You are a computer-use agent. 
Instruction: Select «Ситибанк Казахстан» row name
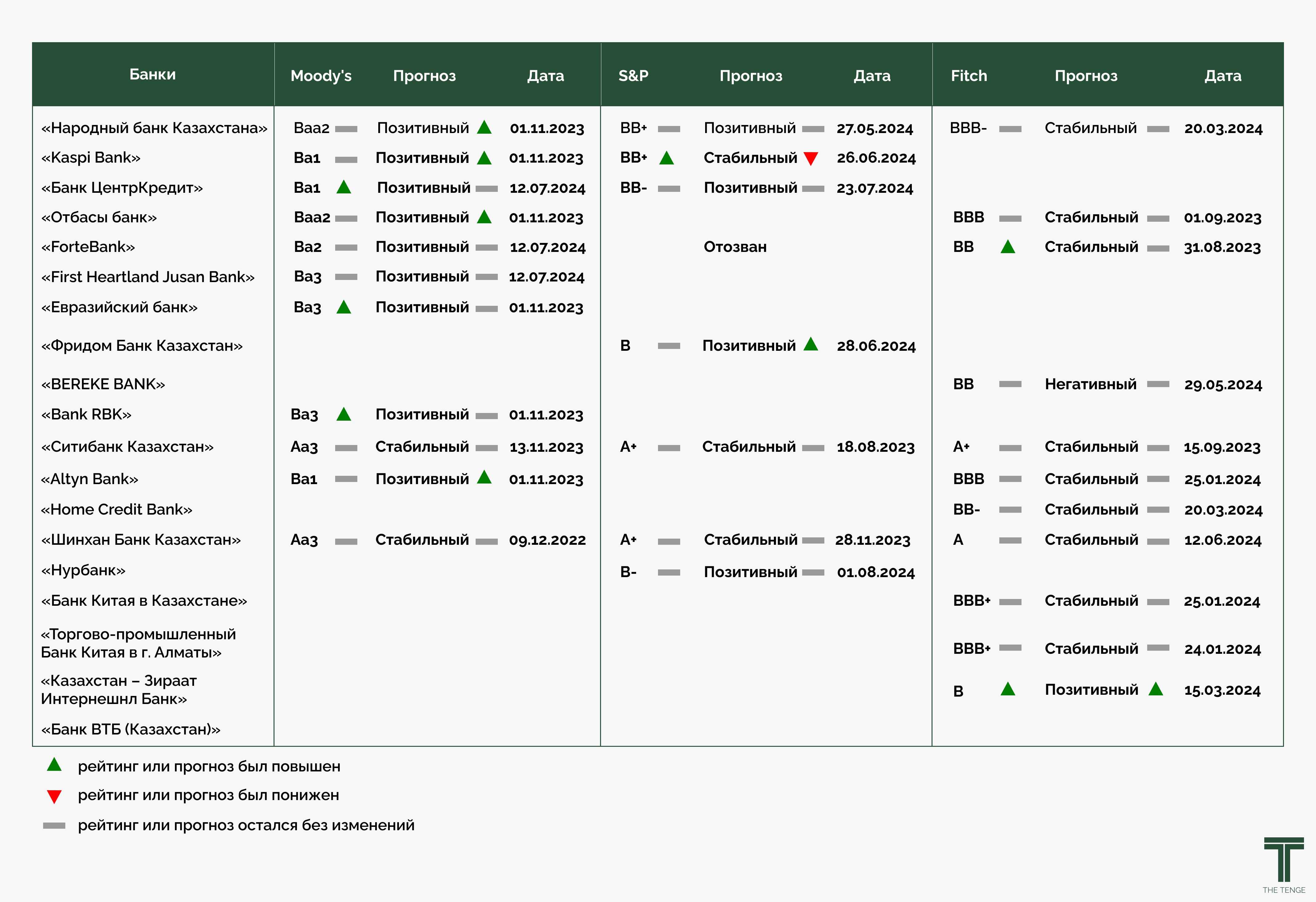tap(128, 447)
